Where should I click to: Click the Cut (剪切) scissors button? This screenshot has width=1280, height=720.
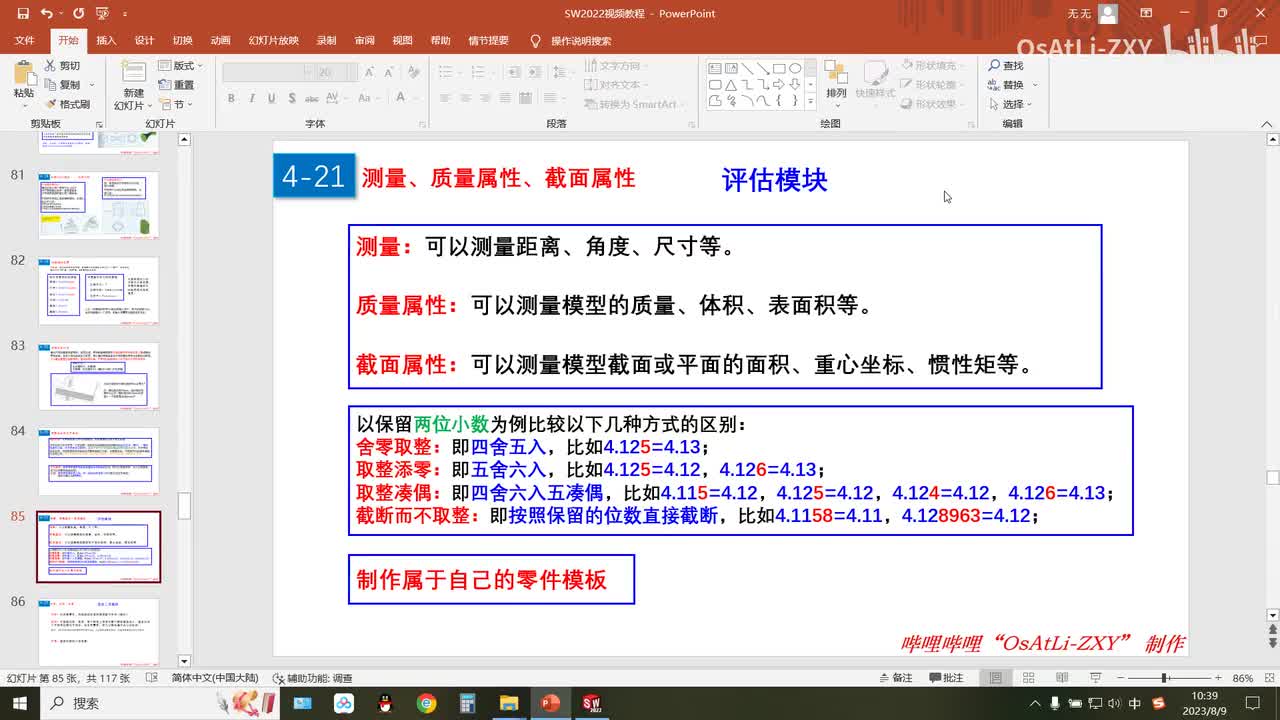[62, 66]
